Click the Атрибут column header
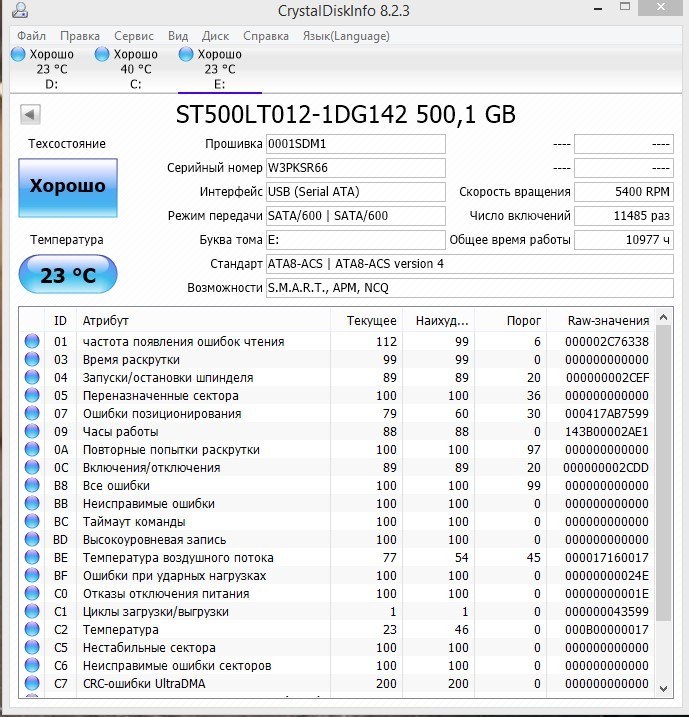 point(203,321)
